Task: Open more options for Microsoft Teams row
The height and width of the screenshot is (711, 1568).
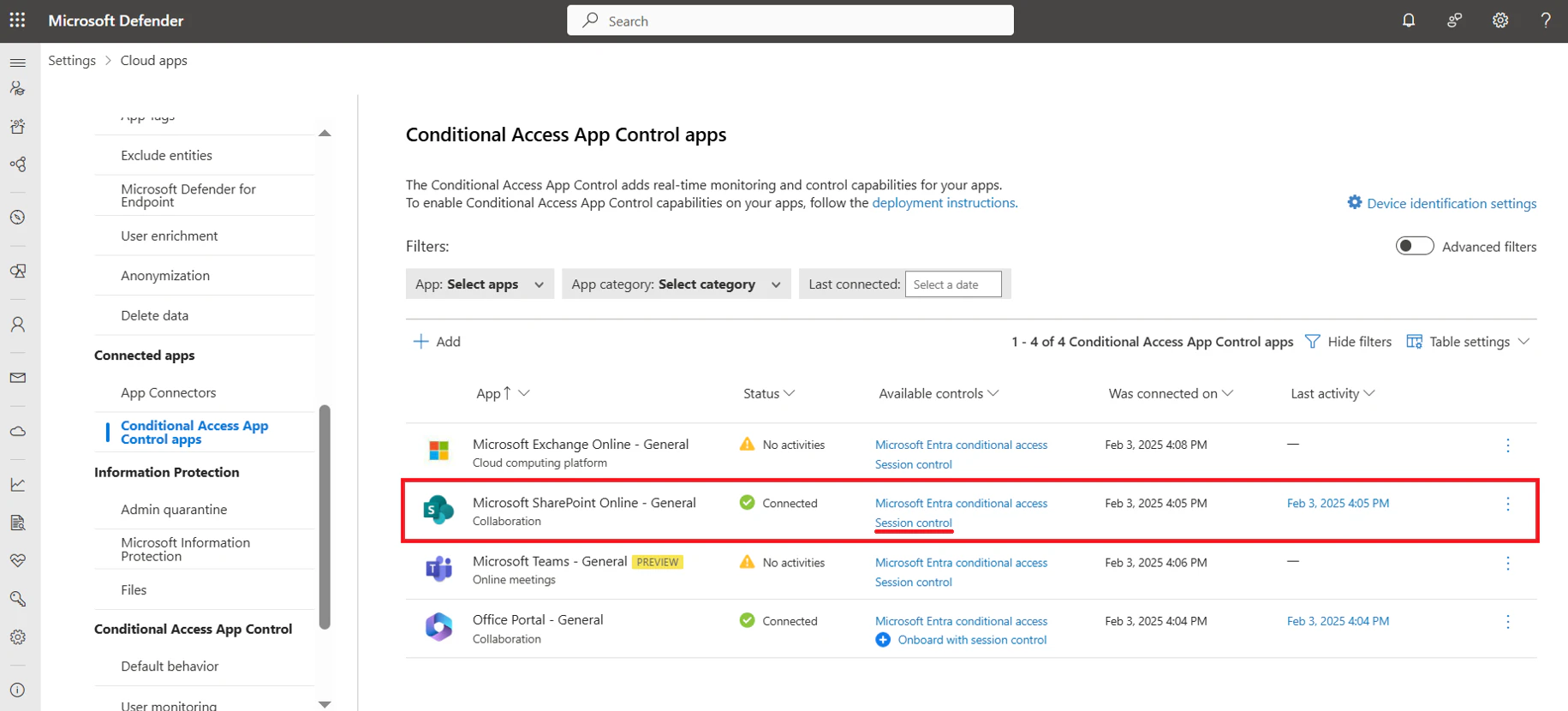Action: click(1508, 563)
